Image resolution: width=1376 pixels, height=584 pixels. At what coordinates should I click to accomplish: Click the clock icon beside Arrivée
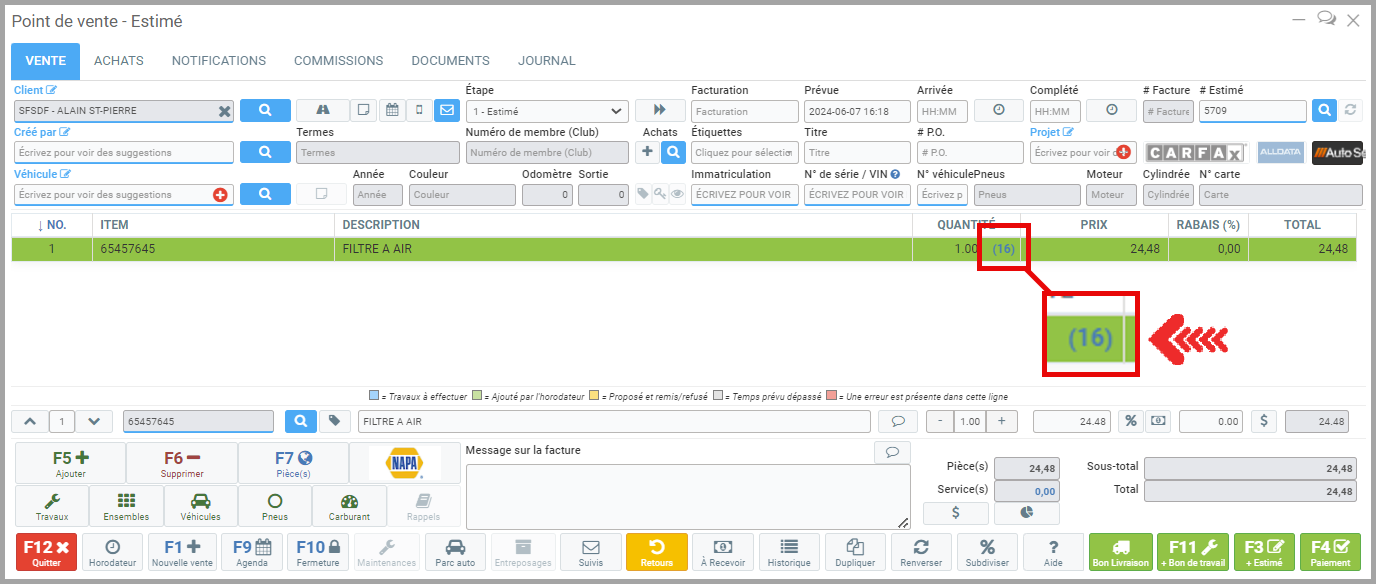[999, 111]
